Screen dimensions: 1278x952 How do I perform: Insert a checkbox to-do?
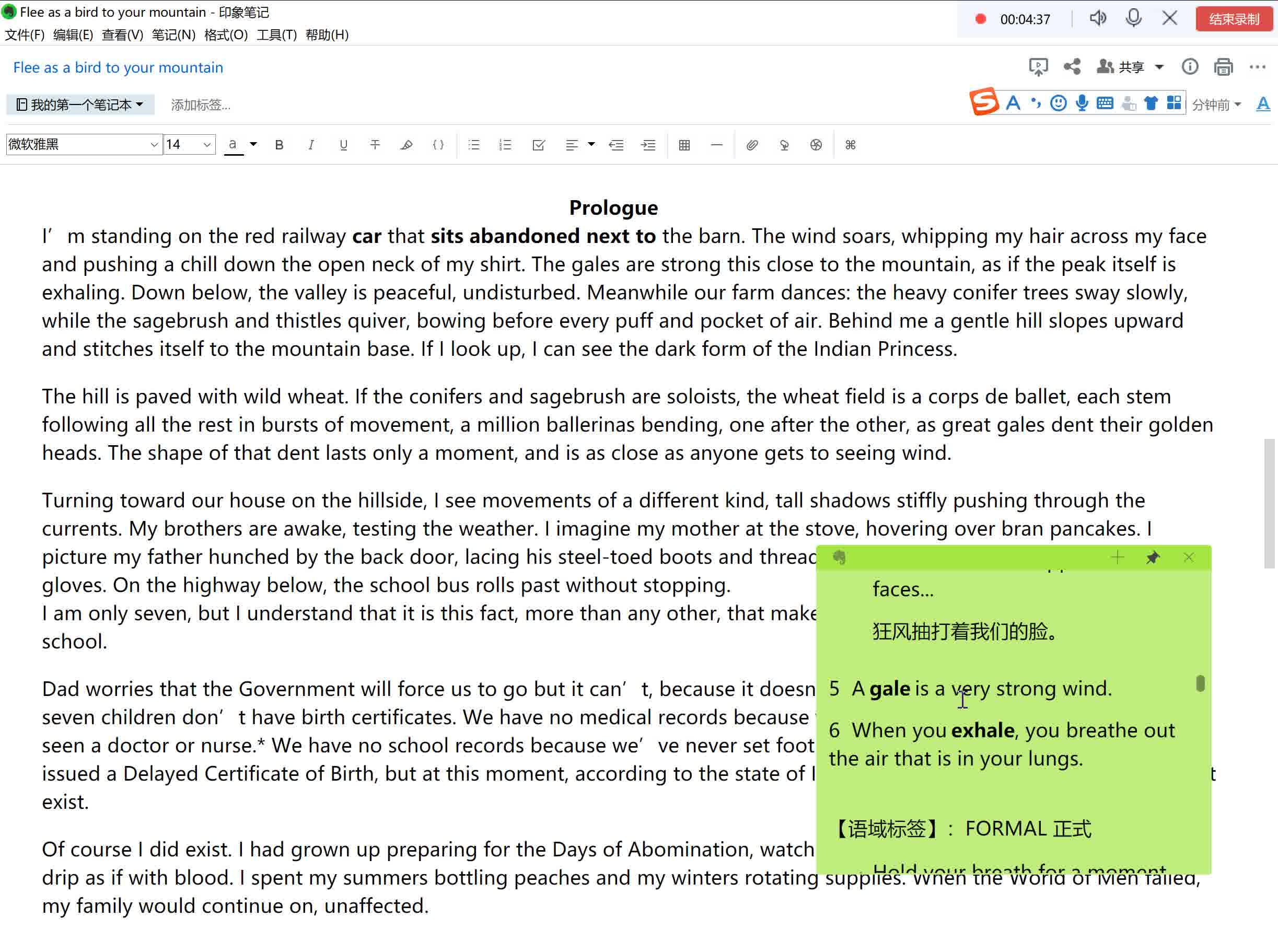point(538,145)
